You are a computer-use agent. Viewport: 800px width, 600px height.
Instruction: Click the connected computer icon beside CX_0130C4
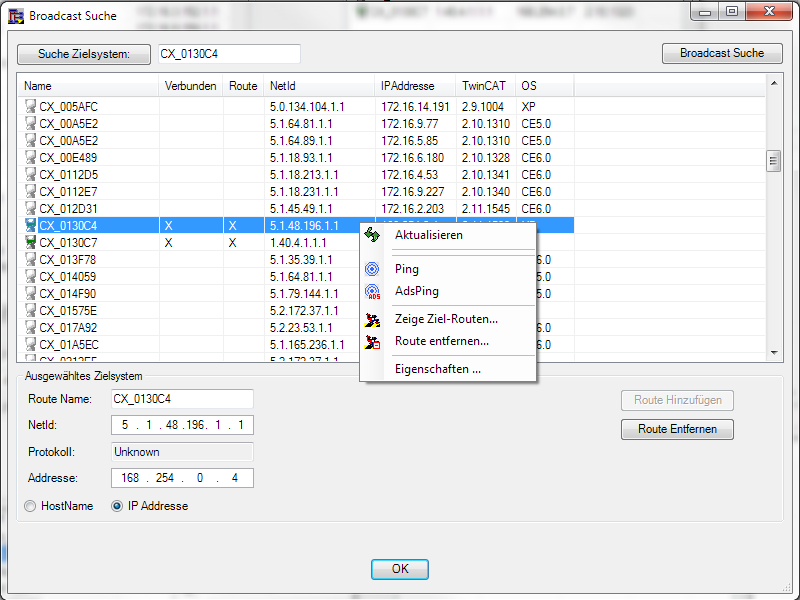click(31, 226)
